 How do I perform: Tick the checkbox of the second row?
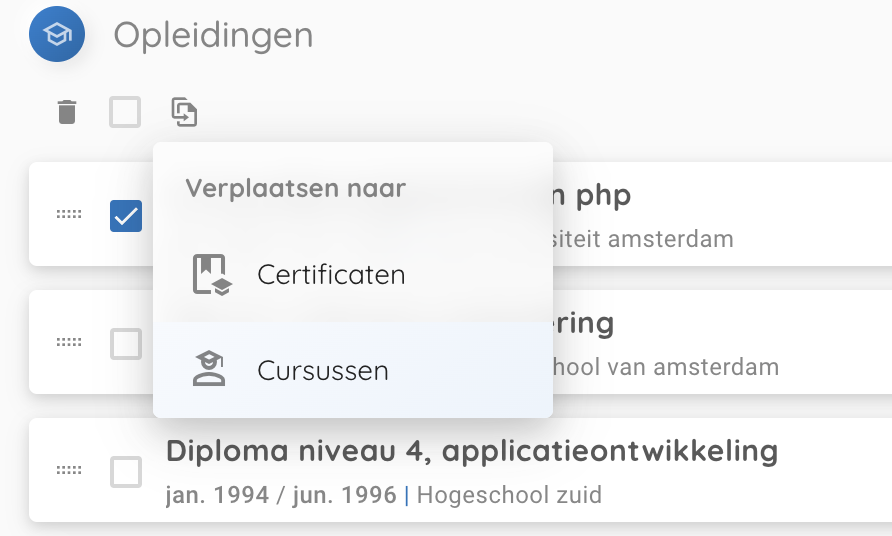coord(126,343)
